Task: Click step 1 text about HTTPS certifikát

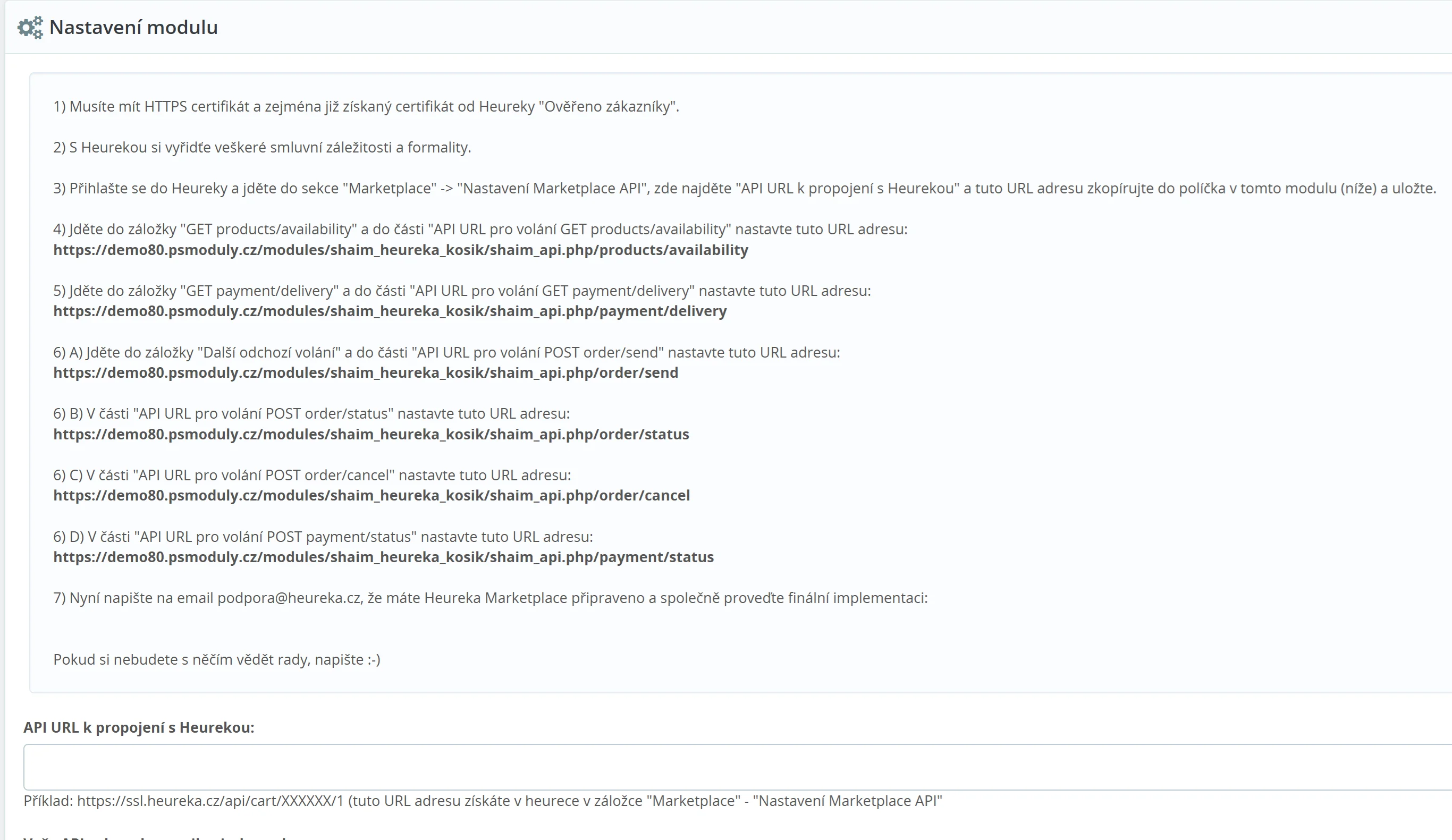Action: tap(366, 107)
